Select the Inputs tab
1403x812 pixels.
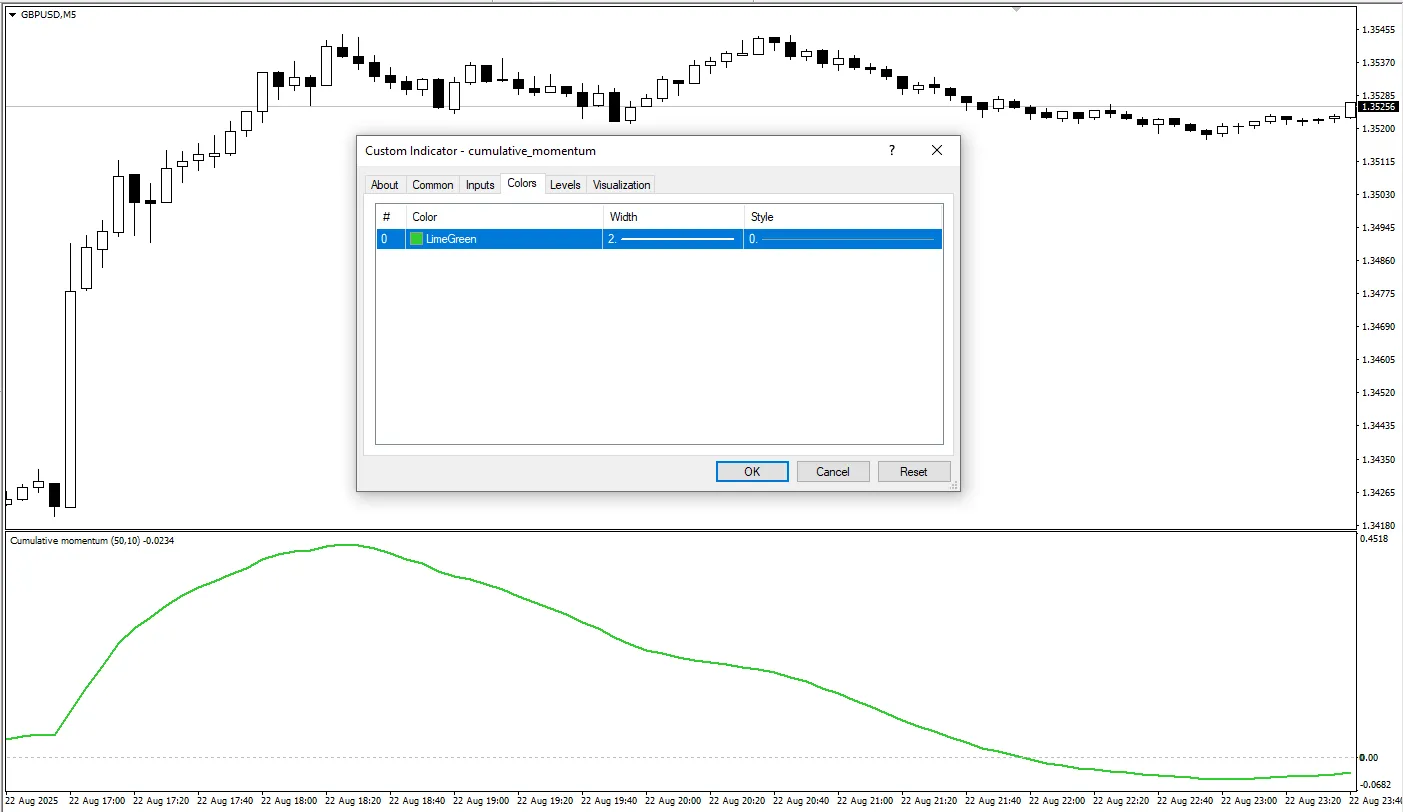(479, 184)
